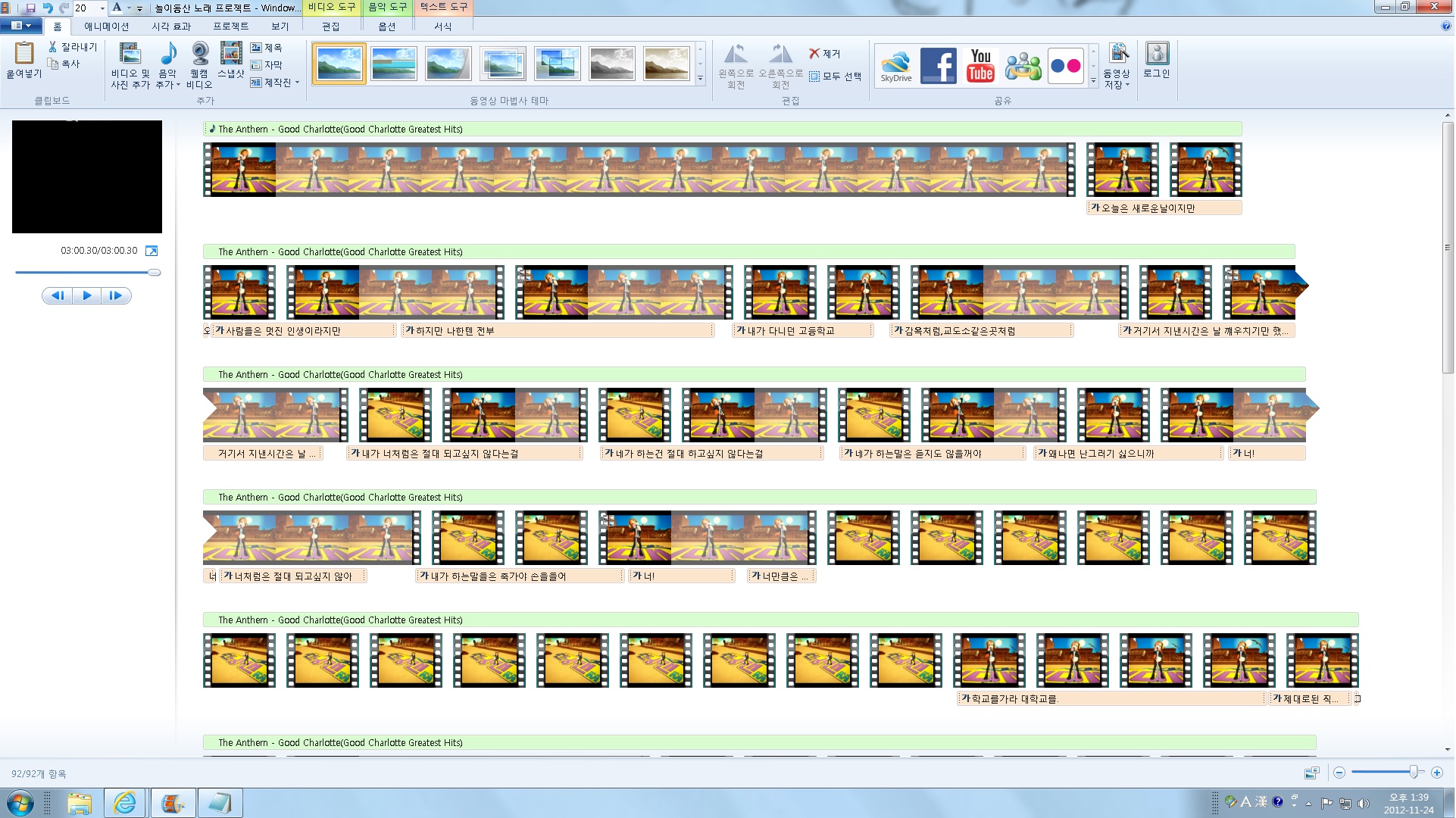Screen dimensions: 1456x818
Task: Change thumbnail size in status bar
Action: [1312, 773]
